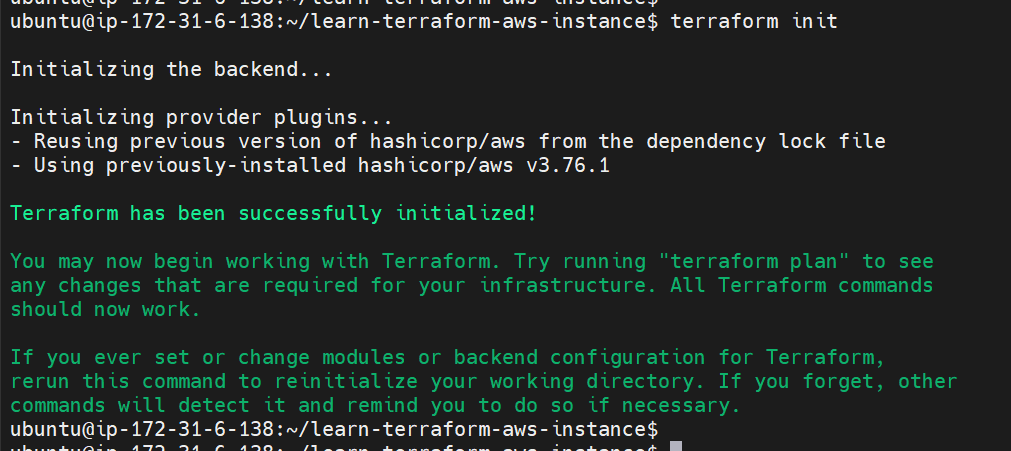Click the "rerun this command" text
Viewport: 1011px width, 451px height.
(x=116, y=382)
